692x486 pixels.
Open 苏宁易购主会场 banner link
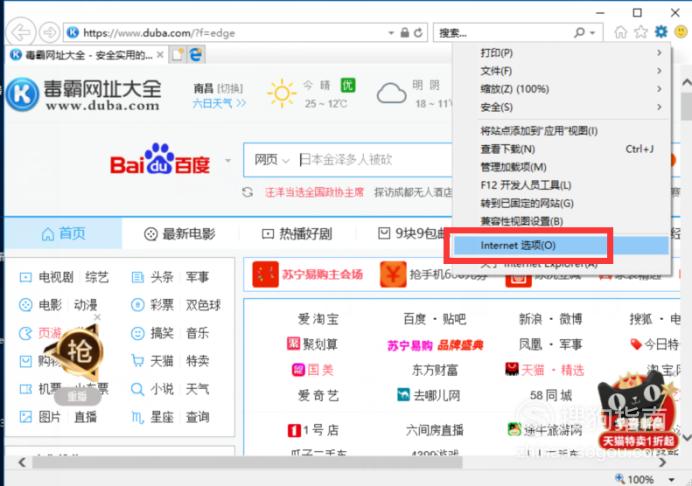308,275
